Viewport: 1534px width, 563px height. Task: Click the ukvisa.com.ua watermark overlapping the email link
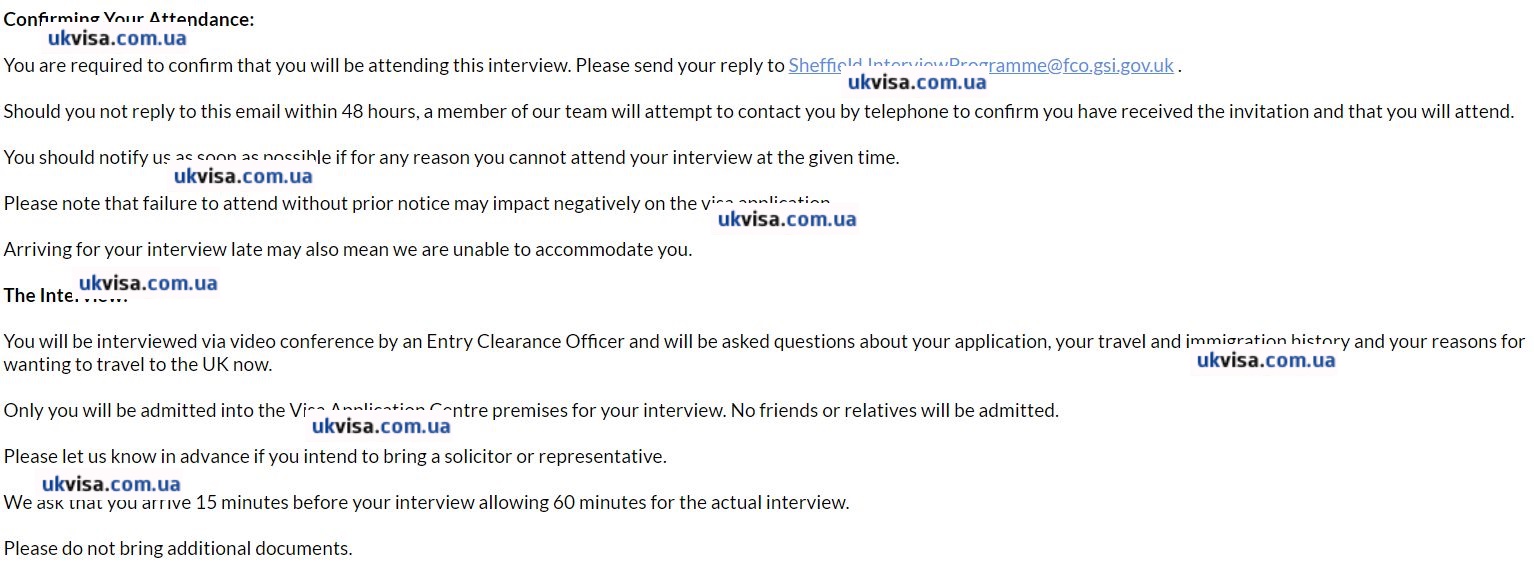[917, 83]
